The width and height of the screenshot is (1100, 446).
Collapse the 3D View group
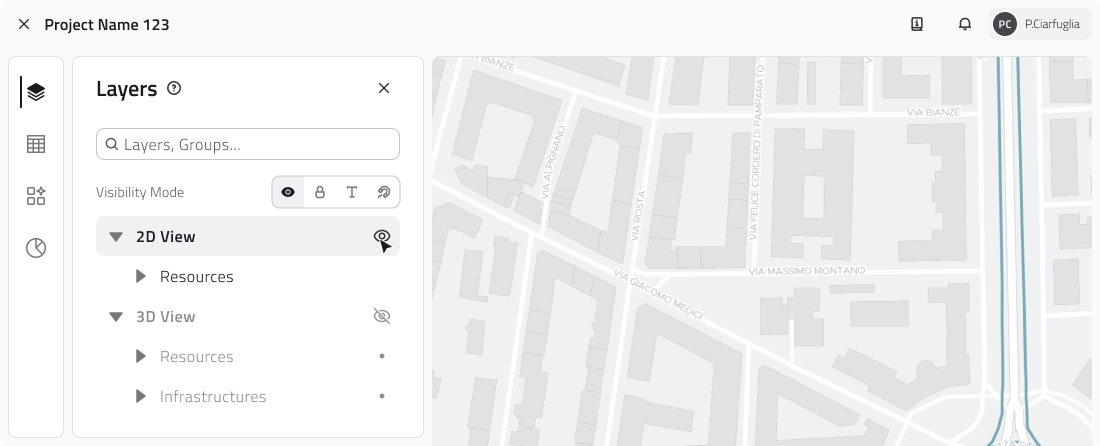(116, 317)
